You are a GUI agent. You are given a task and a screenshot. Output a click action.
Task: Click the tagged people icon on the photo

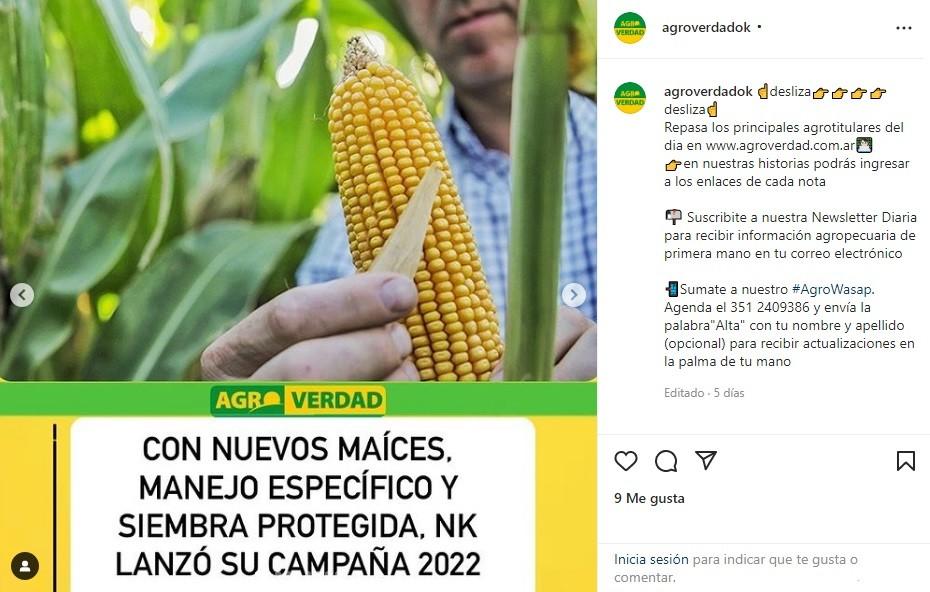click(25, 566)
